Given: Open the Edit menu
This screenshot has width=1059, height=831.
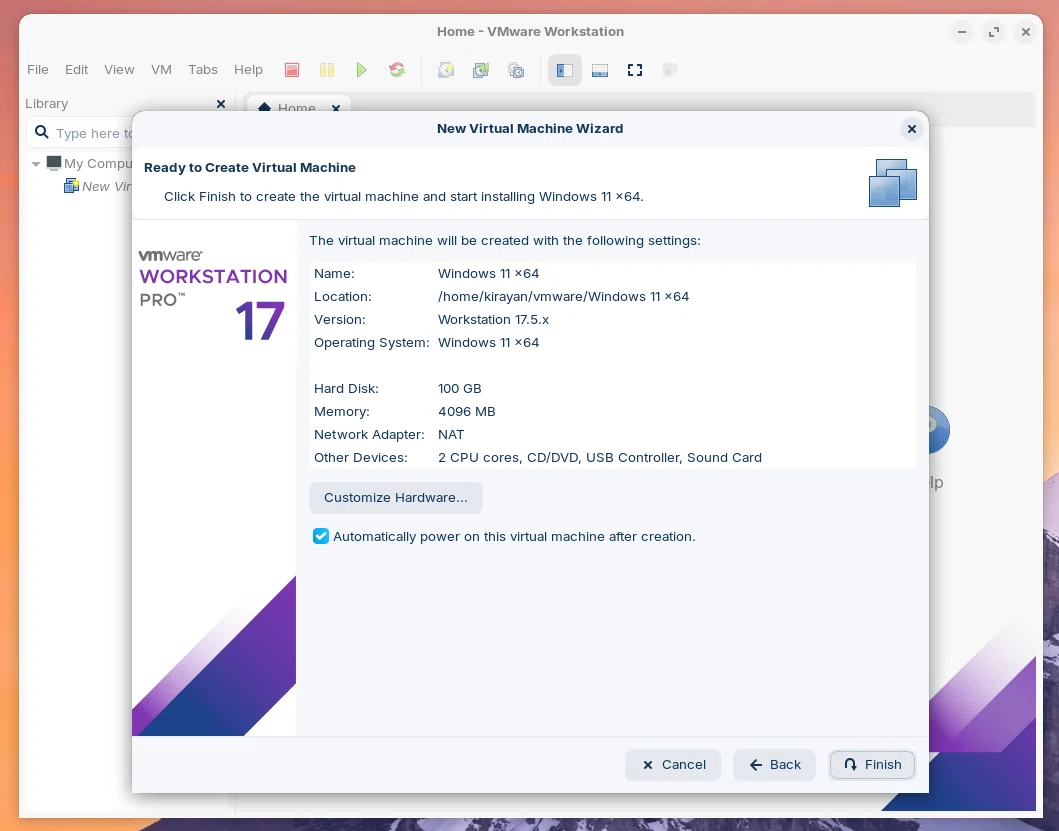Looking at the screenshot, I should pyautogui.click(x=76, y=70).
